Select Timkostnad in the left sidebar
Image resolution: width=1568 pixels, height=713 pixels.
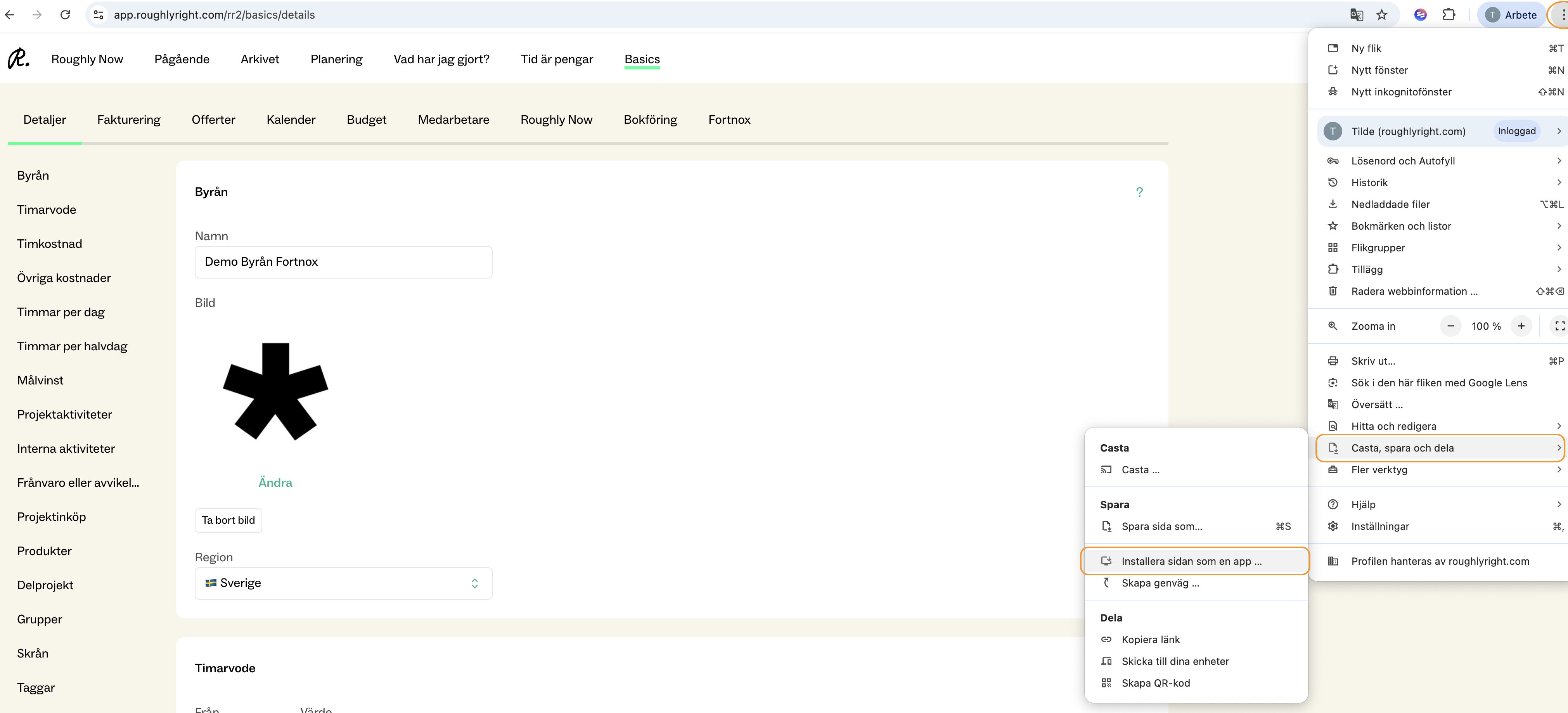(49, 244)
